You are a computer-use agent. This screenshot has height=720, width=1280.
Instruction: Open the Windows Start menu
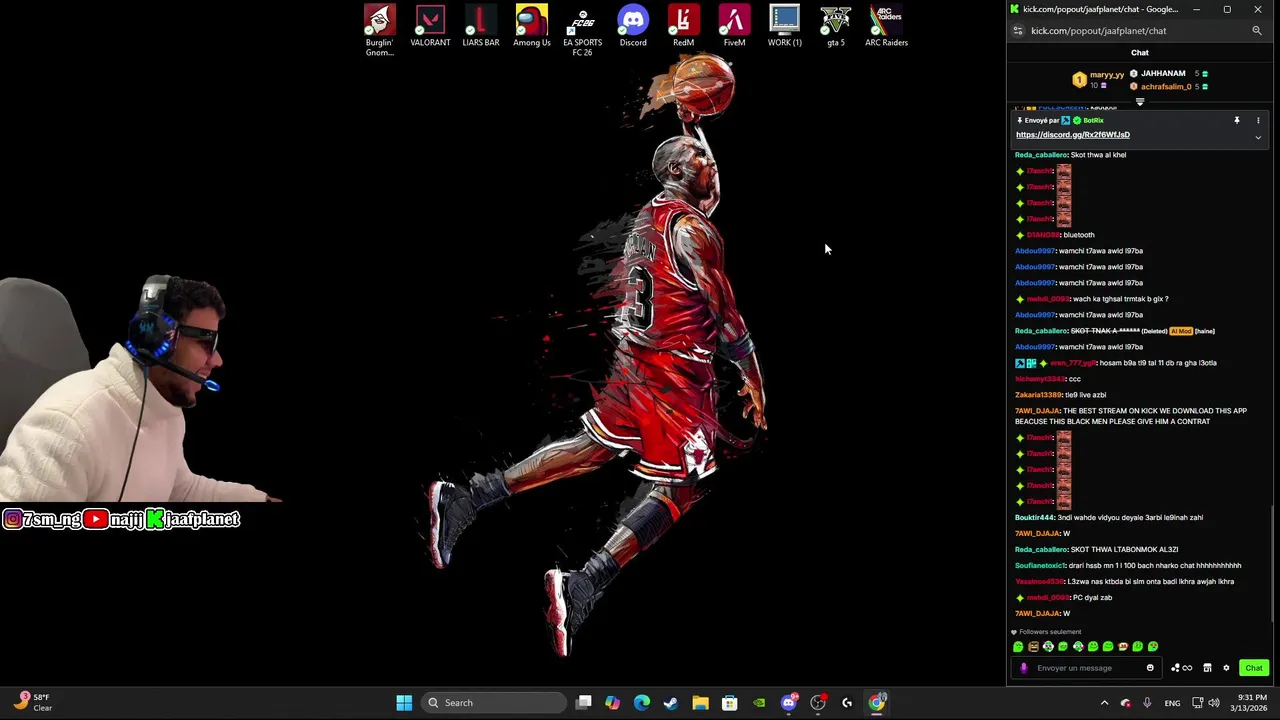[404, 703]
